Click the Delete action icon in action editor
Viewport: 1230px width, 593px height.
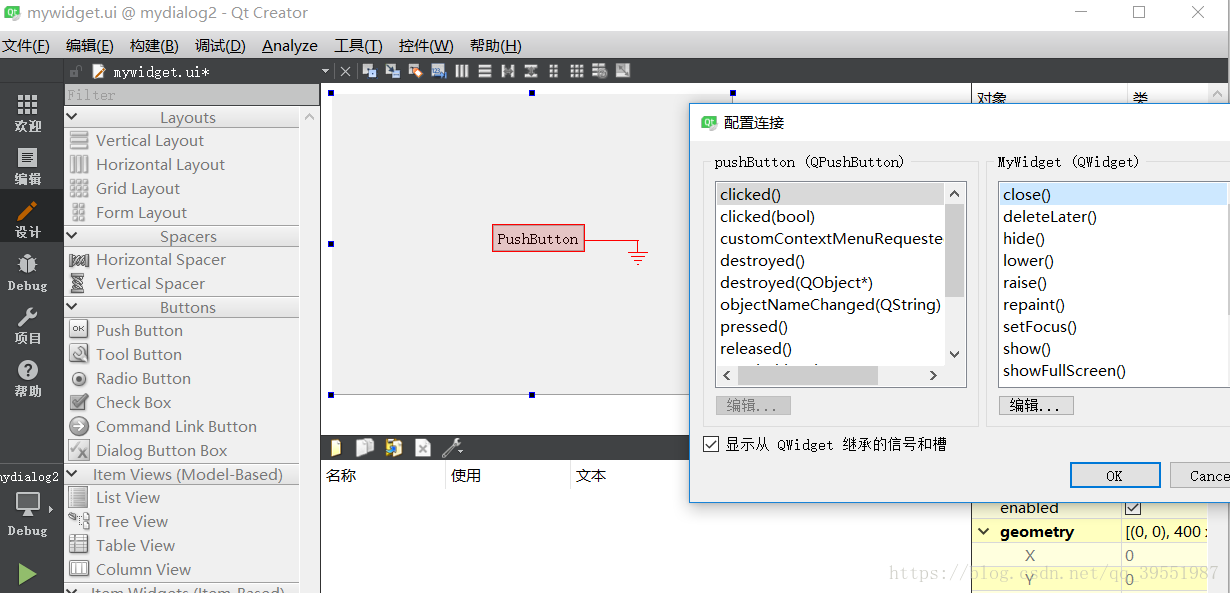pyautogui.click(x=423, y=447)
